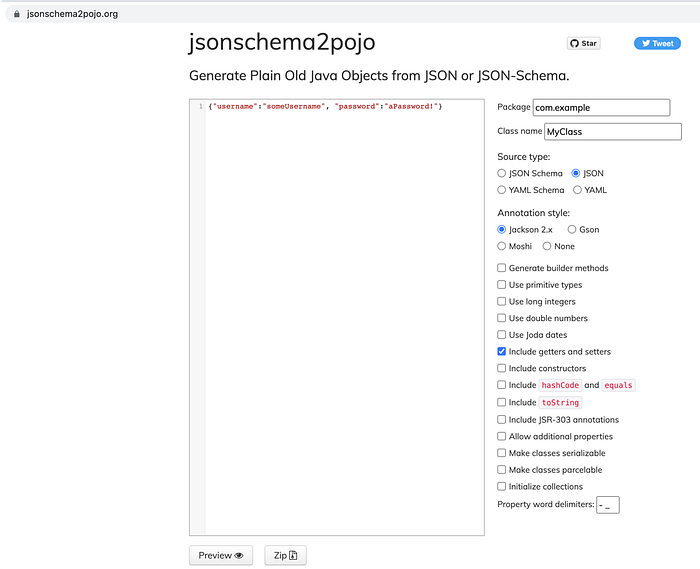Click the Property word delimiters field
Screen dimensions: 700x569
[x=608, y=505]
